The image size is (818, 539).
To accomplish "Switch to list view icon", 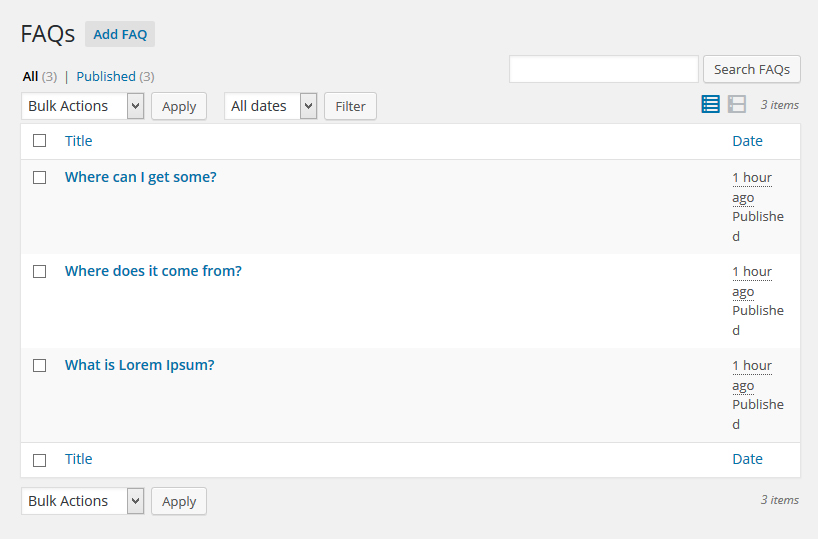I will click(x=710, y=104).
